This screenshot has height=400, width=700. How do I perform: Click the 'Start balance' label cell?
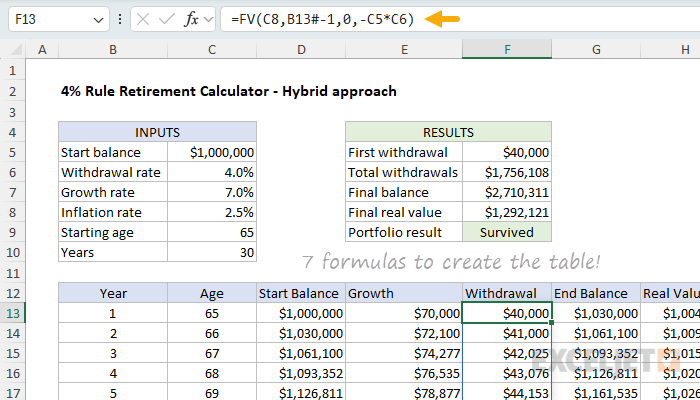click(113, 152)
